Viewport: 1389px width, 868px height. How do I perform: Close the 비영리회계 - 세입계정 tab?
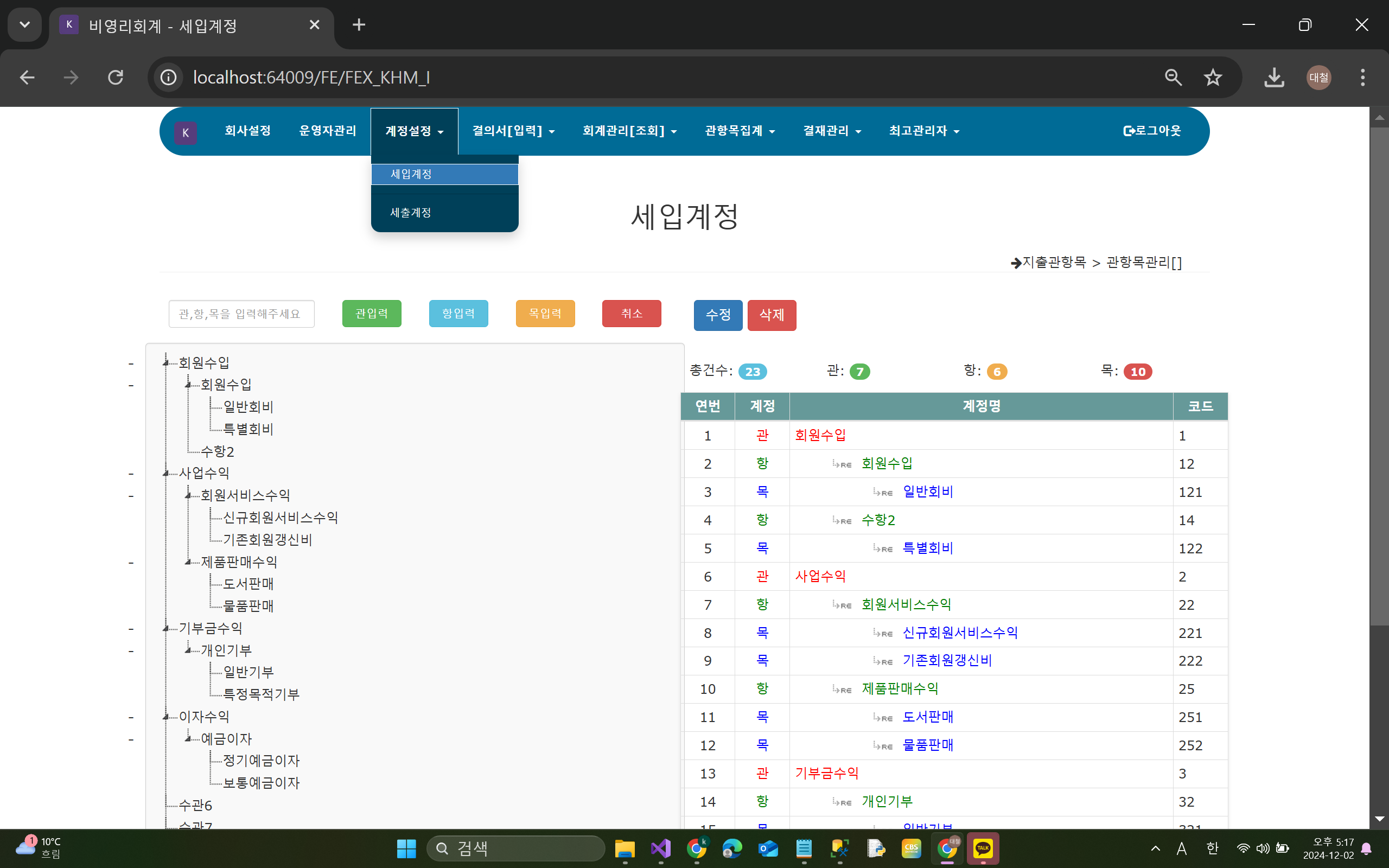point(314,25)
